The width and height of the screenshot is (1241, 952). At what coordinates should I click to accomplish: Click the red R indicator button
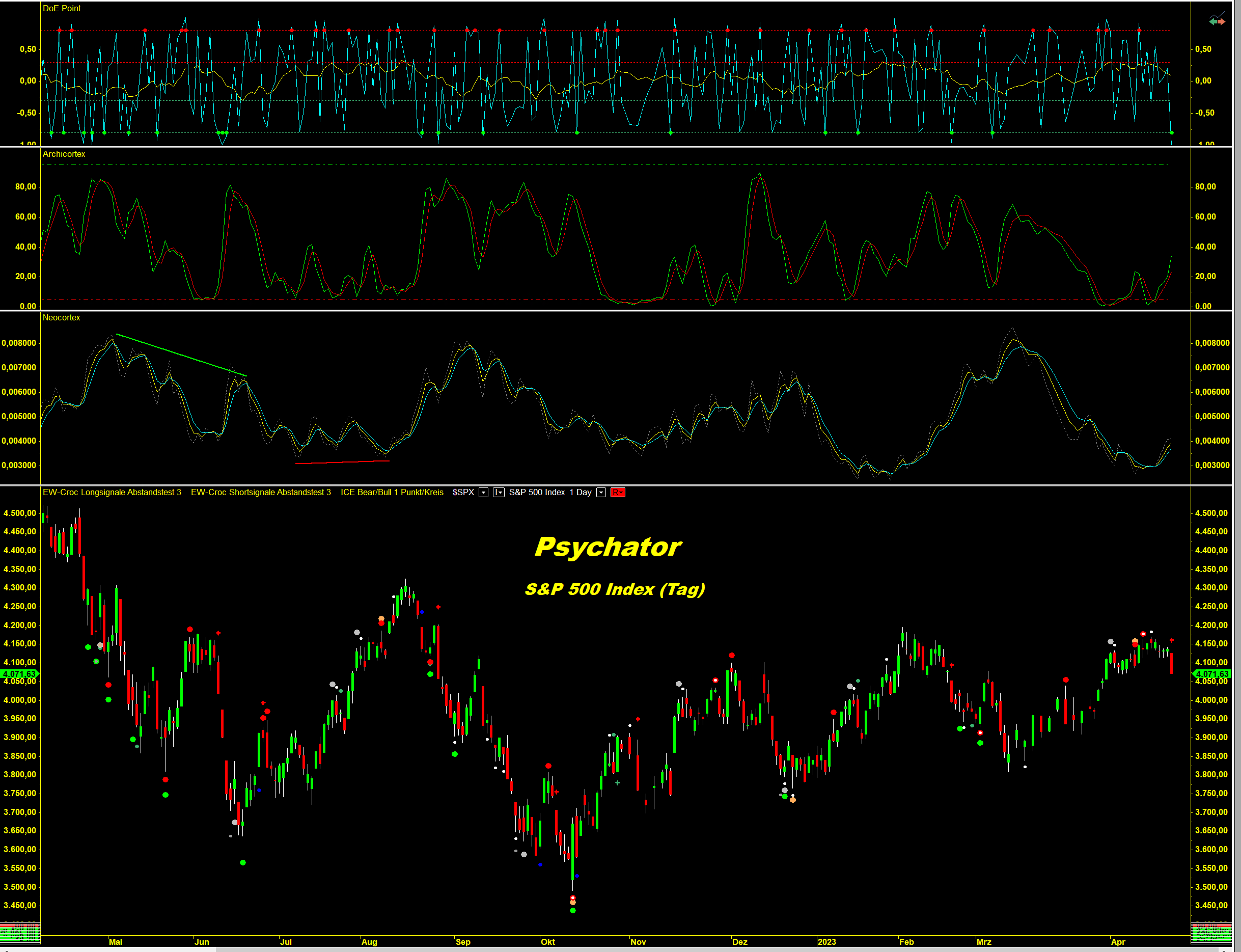[x=617, y=493]
